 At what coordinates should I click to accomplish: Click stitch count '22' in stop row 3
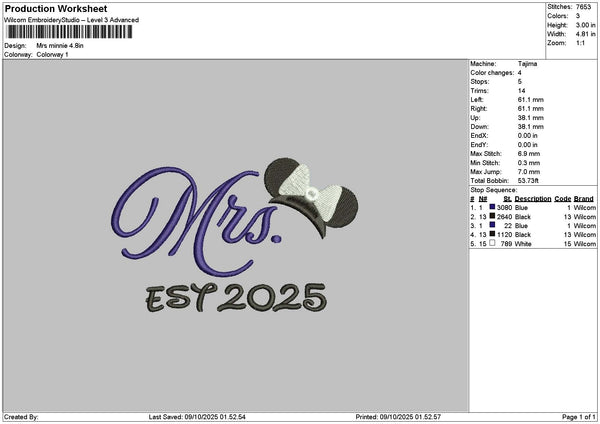(x=508, y=226)
